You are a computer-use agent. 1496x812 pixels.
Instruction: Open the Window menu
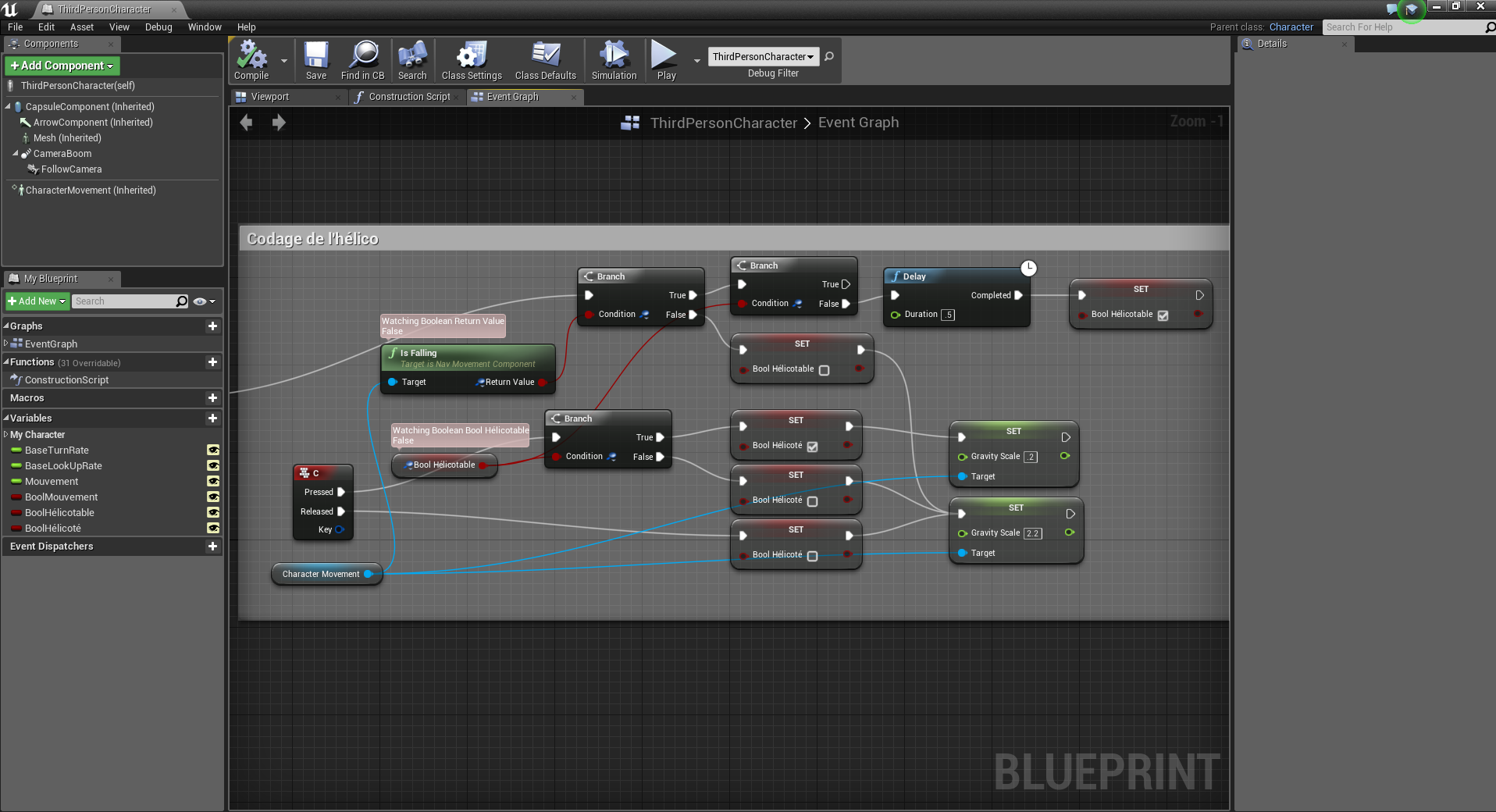(205, 27)
